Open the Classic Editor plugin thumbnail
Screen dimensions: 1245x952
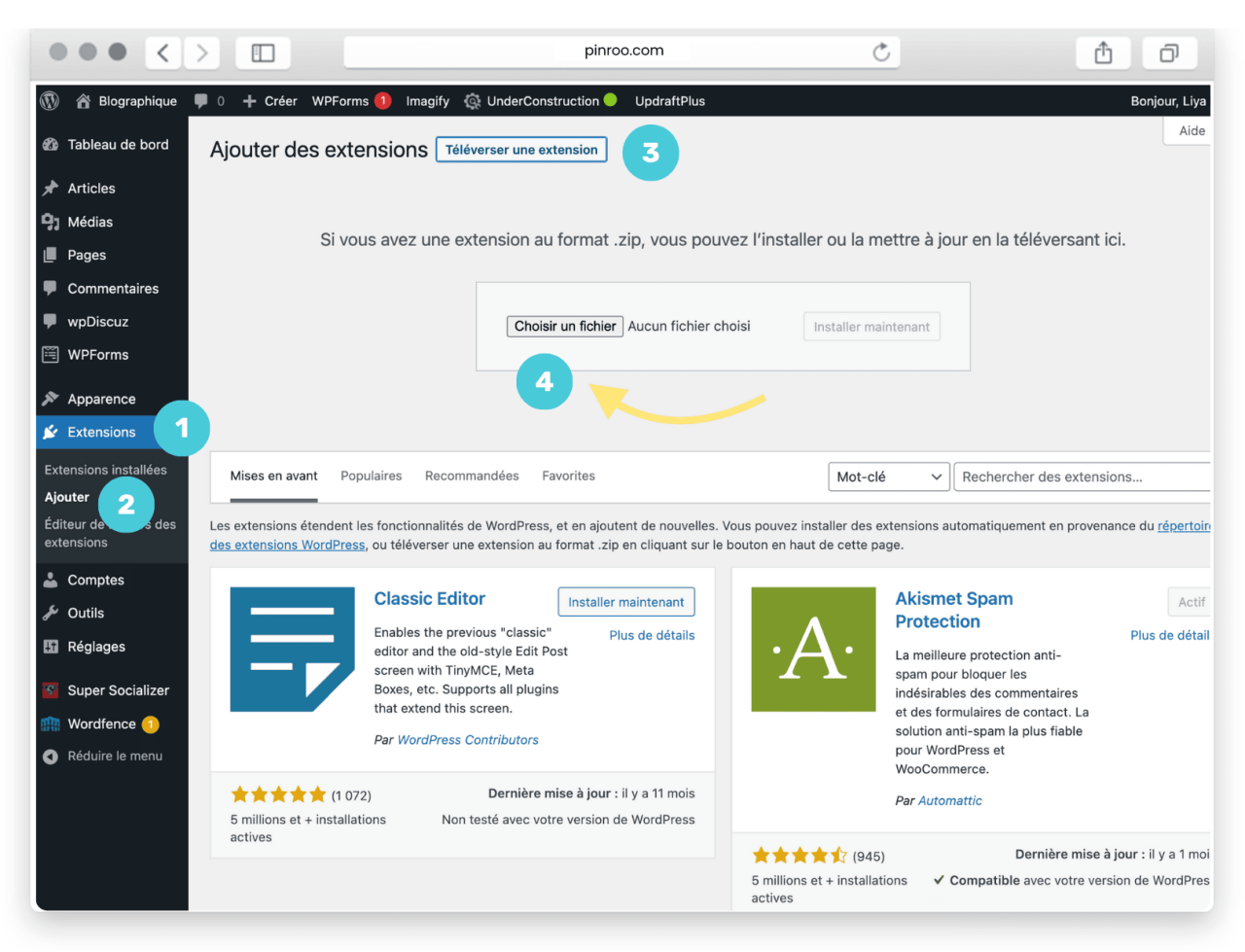(x=293, y=650)
